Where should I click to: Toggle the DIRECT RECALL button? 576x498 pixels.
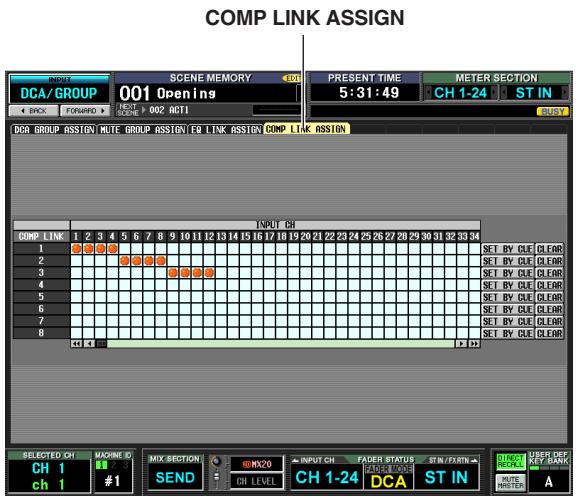point(510,461)
